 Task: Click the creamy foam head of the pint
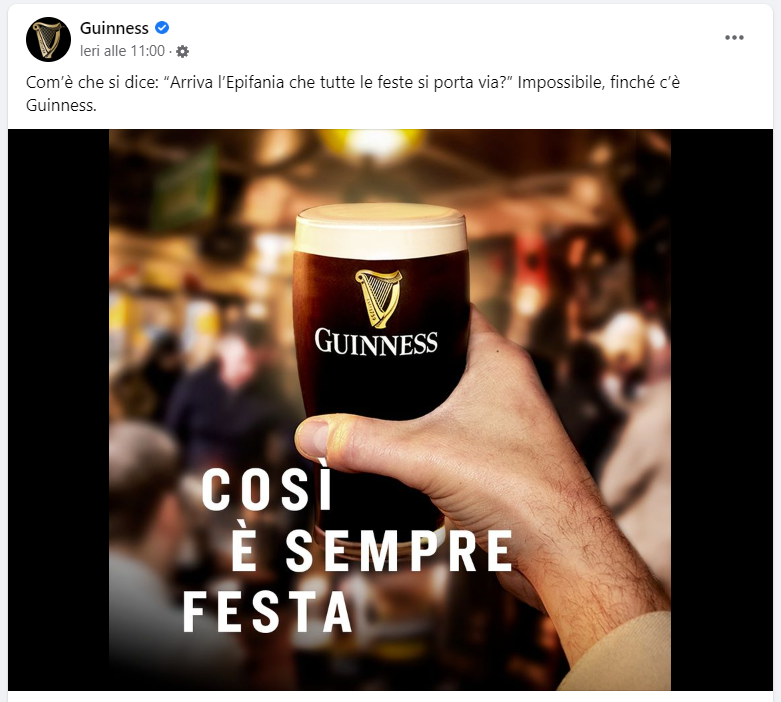(x=381, y=230)
